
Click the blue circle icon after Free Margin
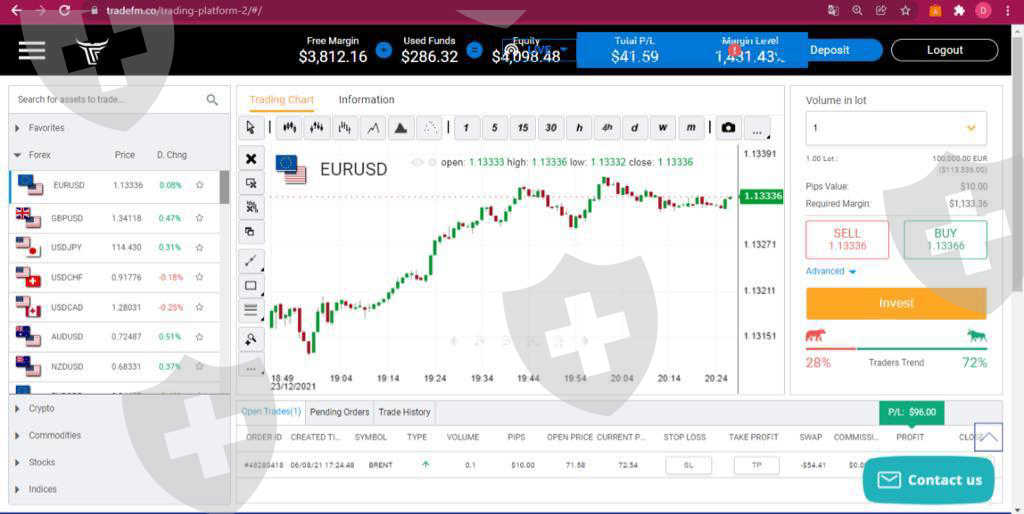pyautogui.click(x=384, y=50)
